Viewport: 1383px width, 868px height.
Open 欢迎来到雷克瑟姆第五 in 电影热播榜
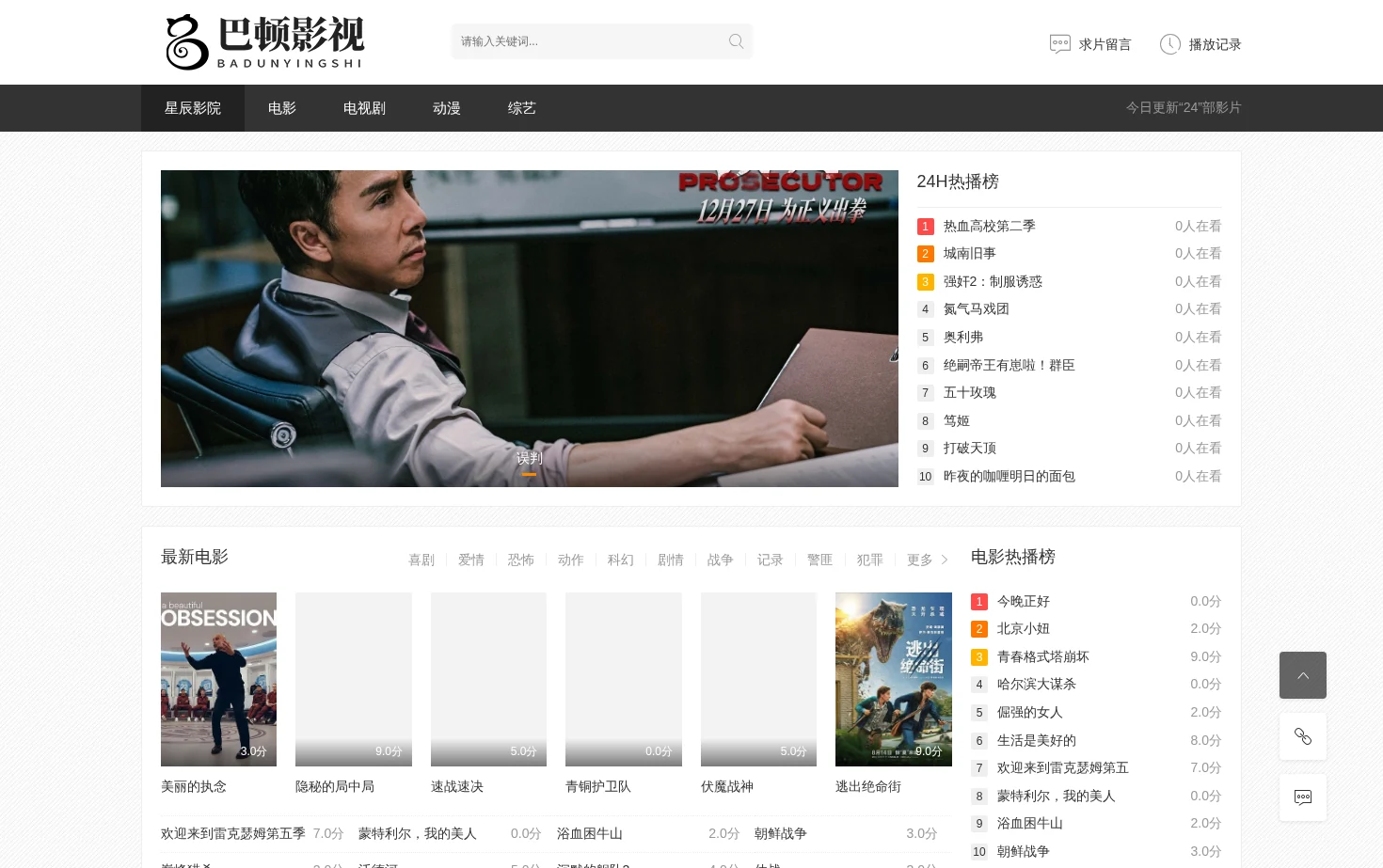(x=1063, y=767)
